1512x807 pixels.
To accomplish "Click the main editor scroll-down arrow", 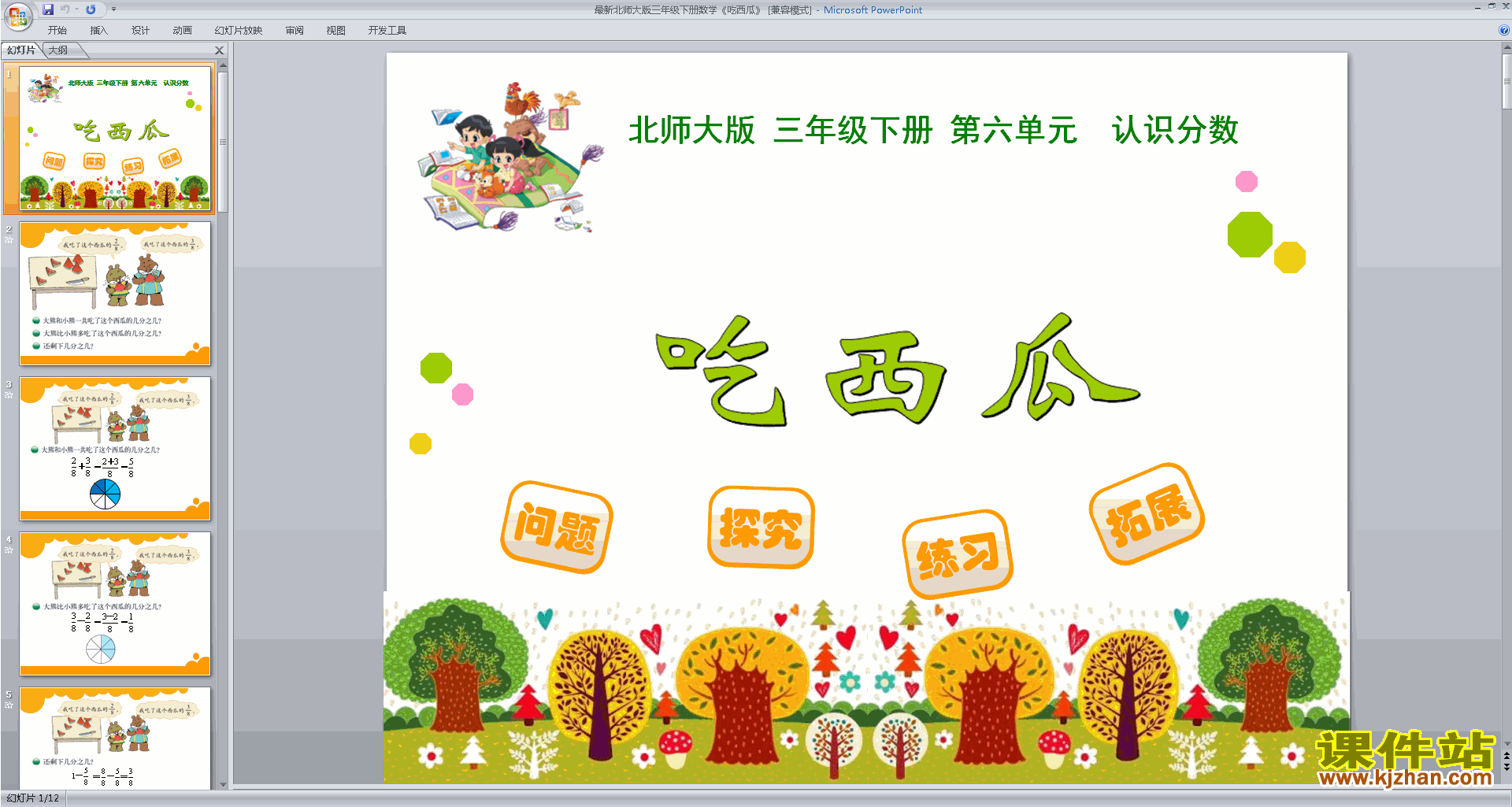I will click(1506, 743).
